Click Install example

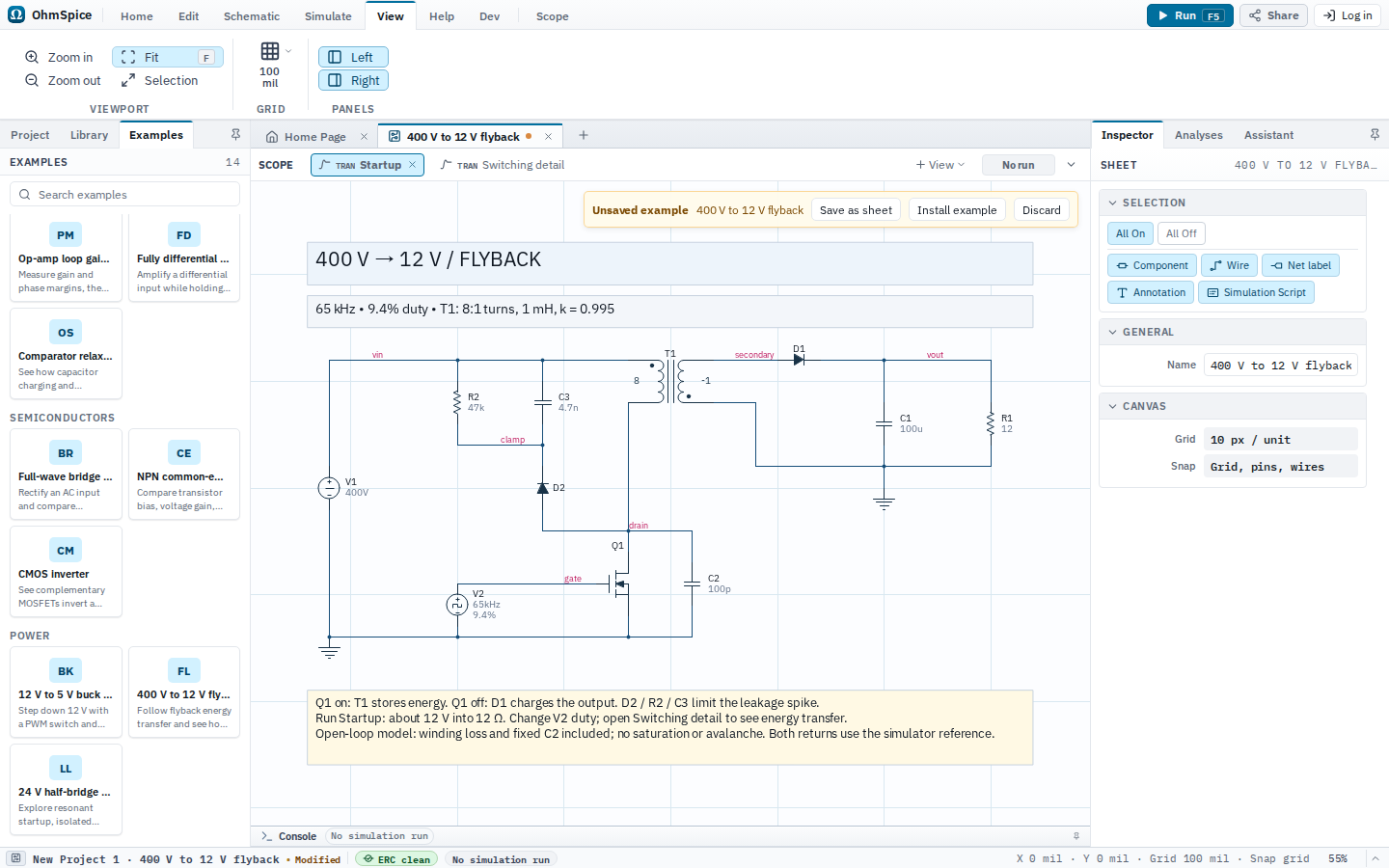pos(957,210)
